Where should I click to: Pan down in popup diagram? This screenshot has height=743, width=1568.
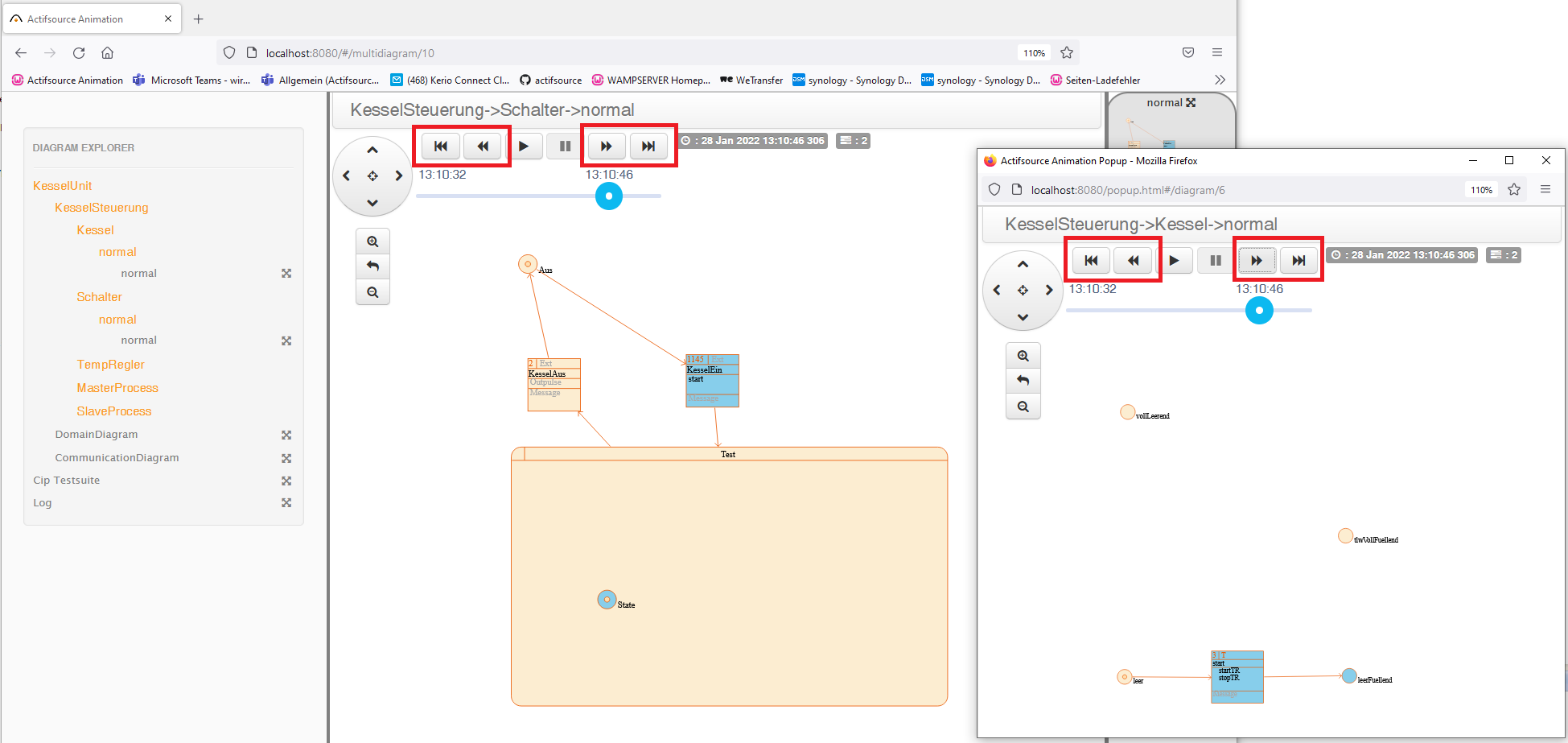point(1023,317)
